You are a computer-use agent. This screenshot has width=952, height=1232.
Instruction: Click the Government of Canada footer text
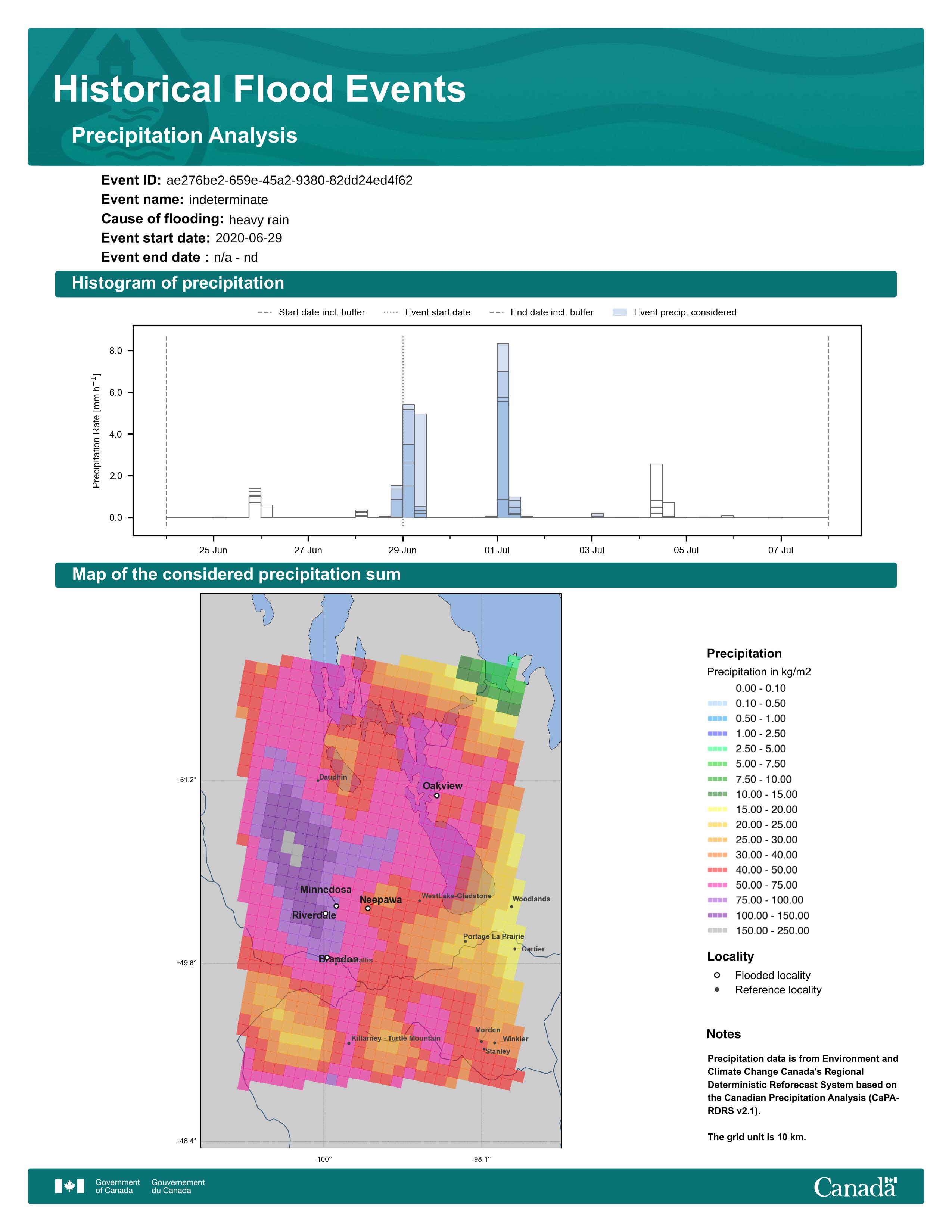tap(117, 1186)
